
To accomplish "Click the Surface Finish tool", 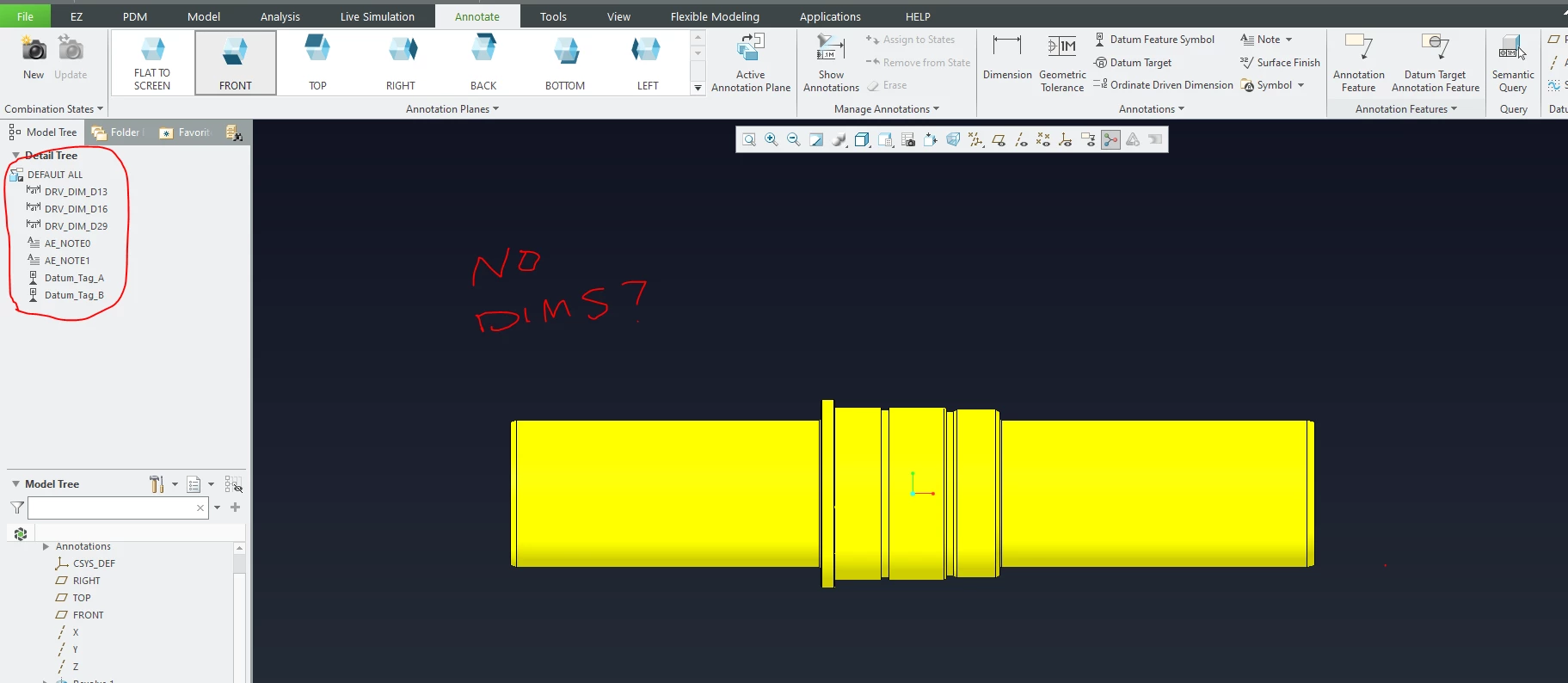I will 1280,63.
